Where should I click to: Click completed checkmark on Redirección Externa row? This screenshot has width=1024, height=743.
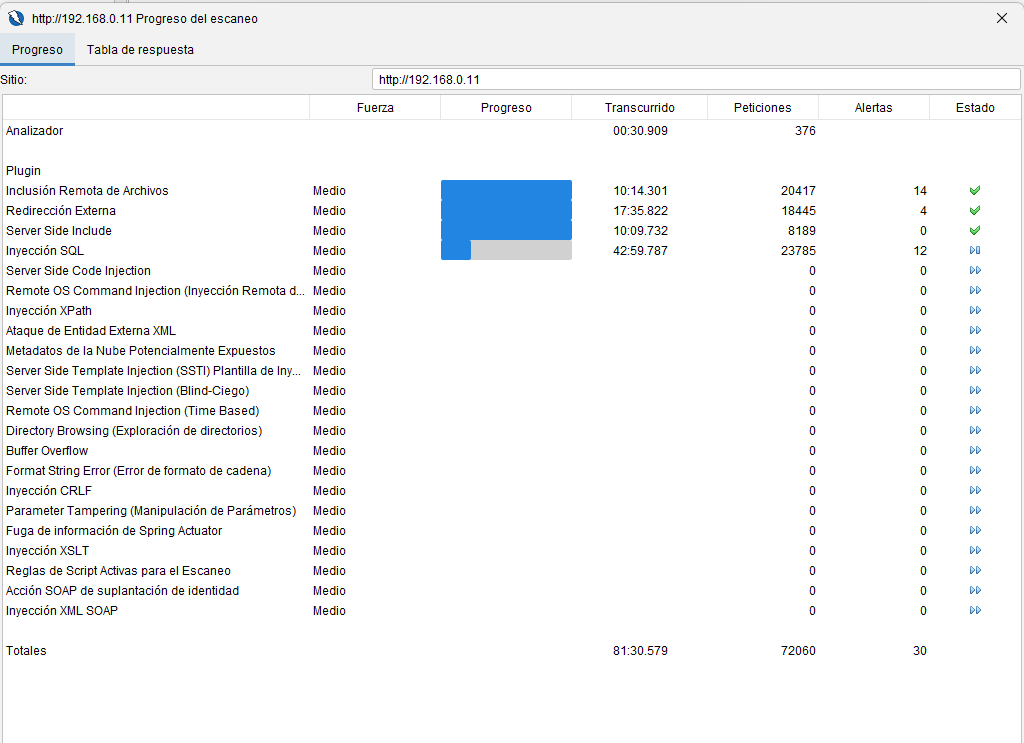click(x=975, y=211)
